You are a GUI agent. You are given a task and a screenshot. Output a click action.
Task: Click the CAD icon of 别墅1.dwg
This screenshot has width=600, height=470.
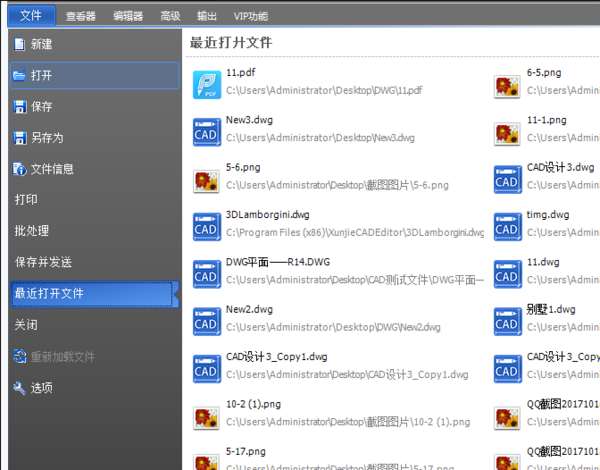507,321
